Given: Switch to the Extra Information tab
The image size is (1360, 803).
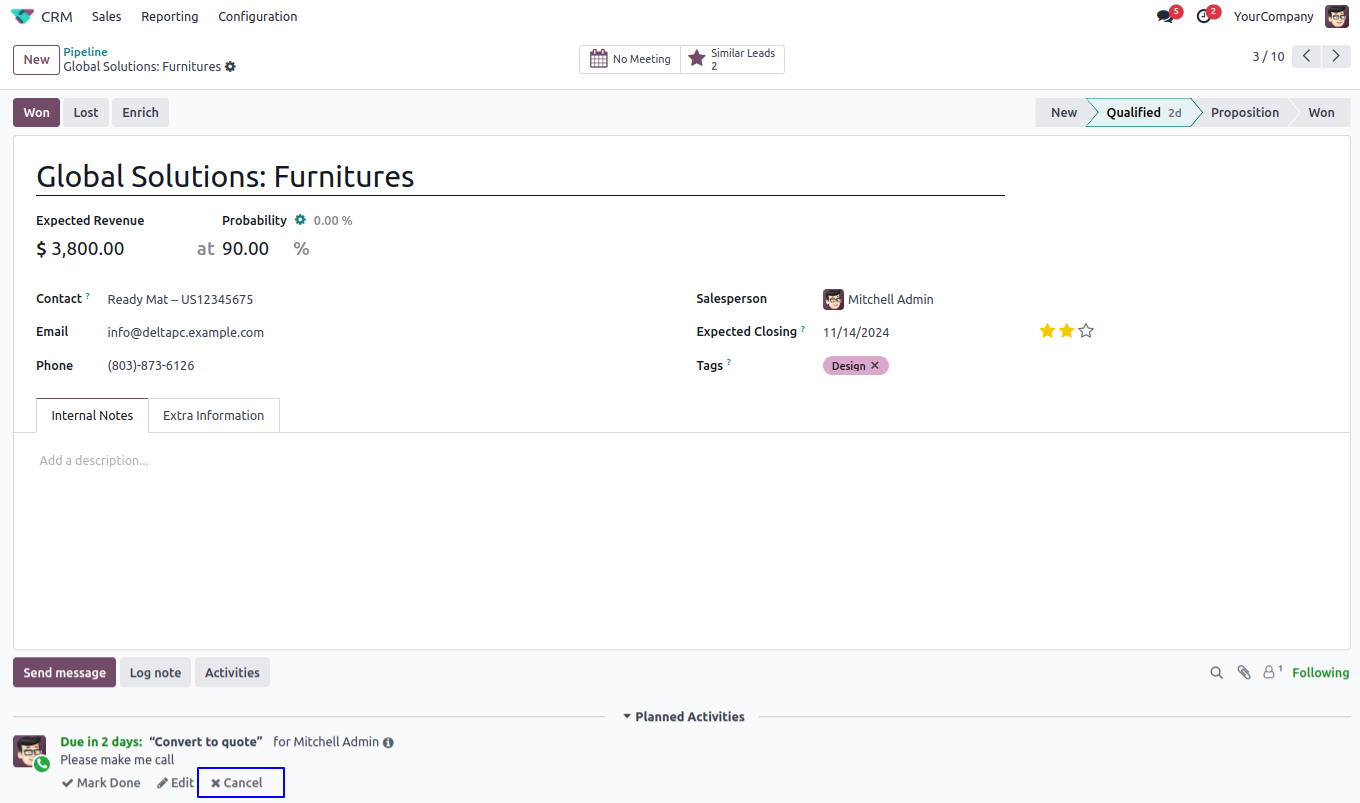Looking at the screenshot, I should pos(213,416).
